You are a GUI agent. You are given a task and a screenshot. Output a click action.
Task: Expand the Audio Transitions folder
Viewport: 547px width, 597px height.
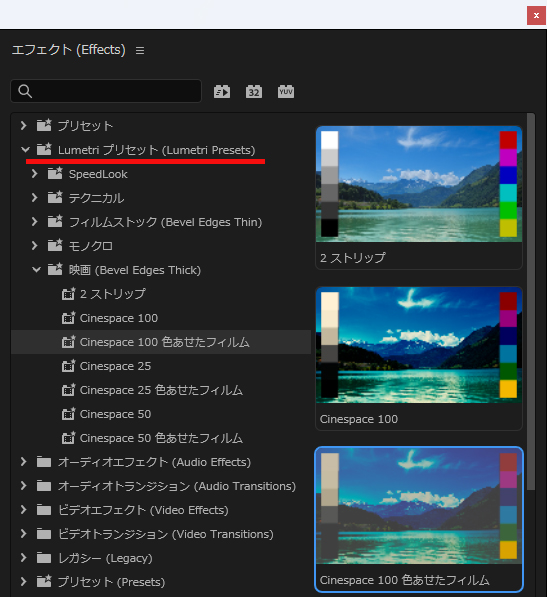tap(24, 485)
